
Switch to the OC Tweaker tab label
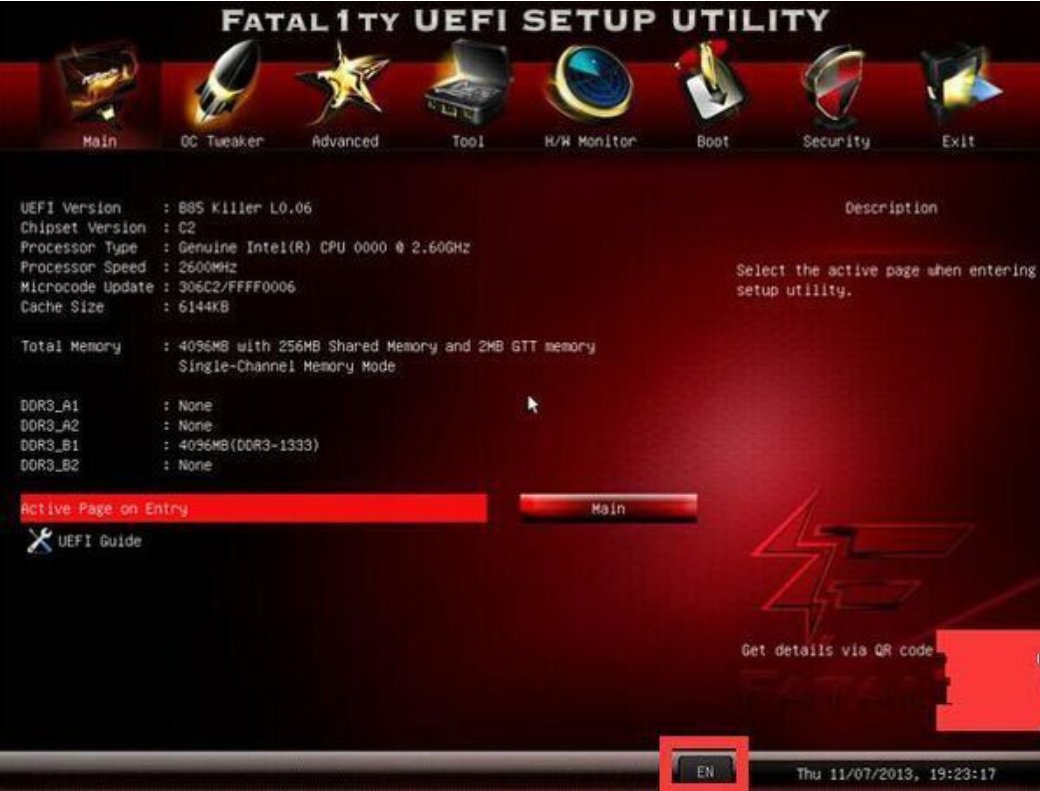coord(222,141)
